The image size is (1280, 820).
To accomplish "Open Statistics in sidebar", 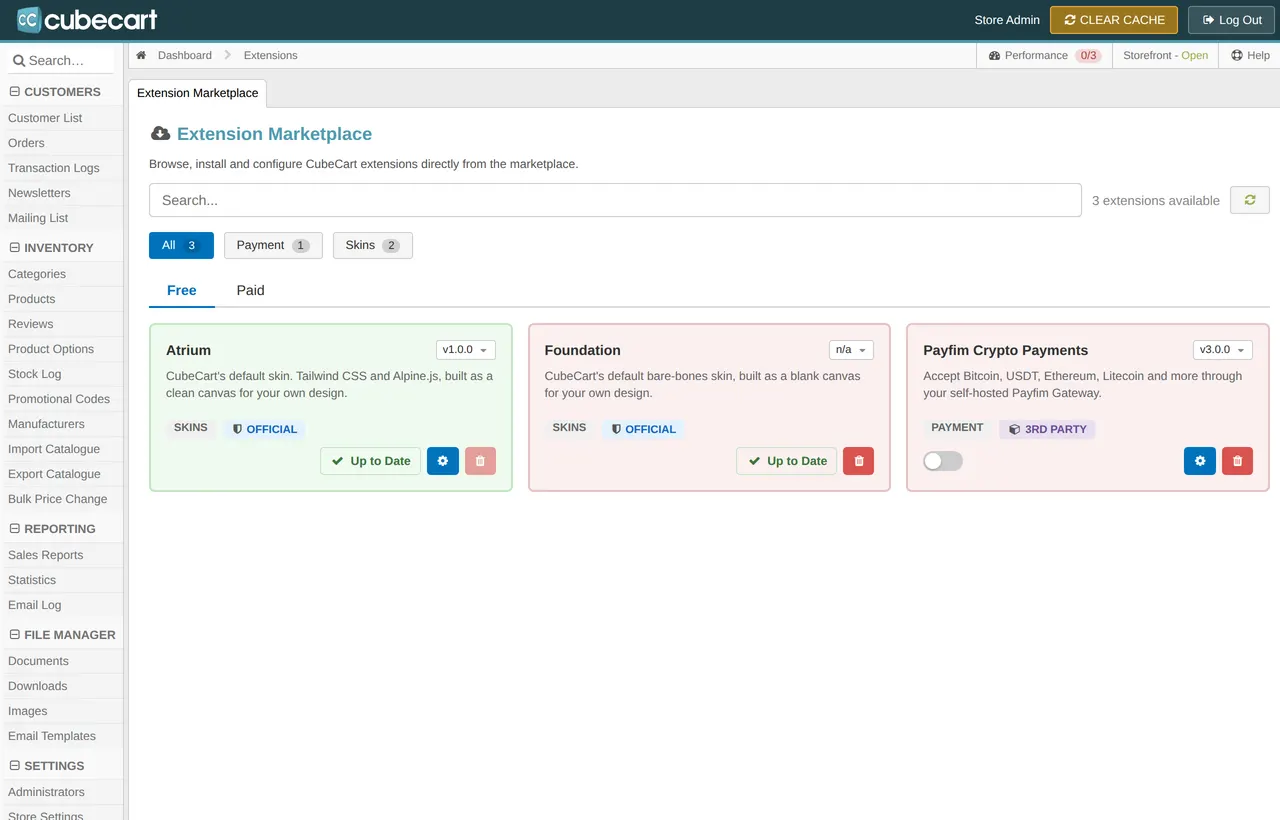I will tap(32, 580).
